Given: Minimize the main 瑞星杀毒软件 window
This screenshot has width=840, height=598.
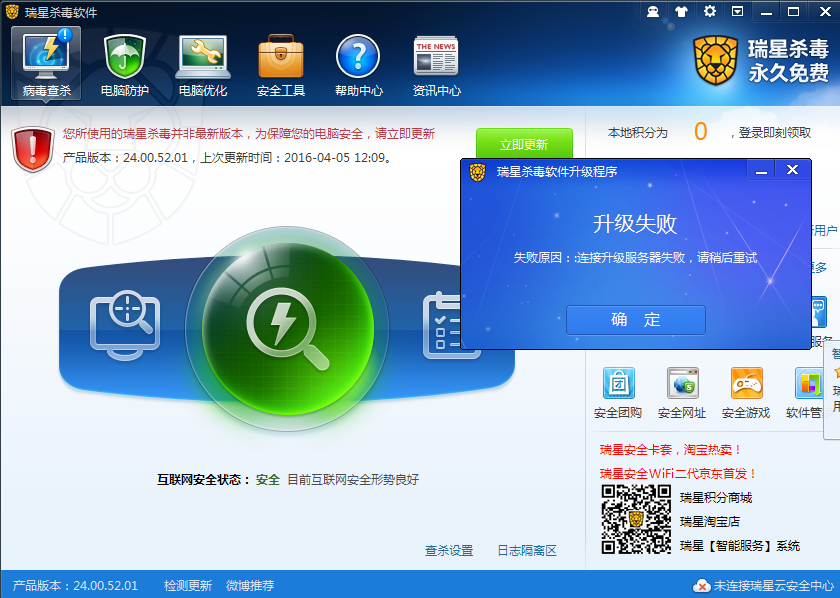Looking at the screenshot, I should [x=767, y=12].
